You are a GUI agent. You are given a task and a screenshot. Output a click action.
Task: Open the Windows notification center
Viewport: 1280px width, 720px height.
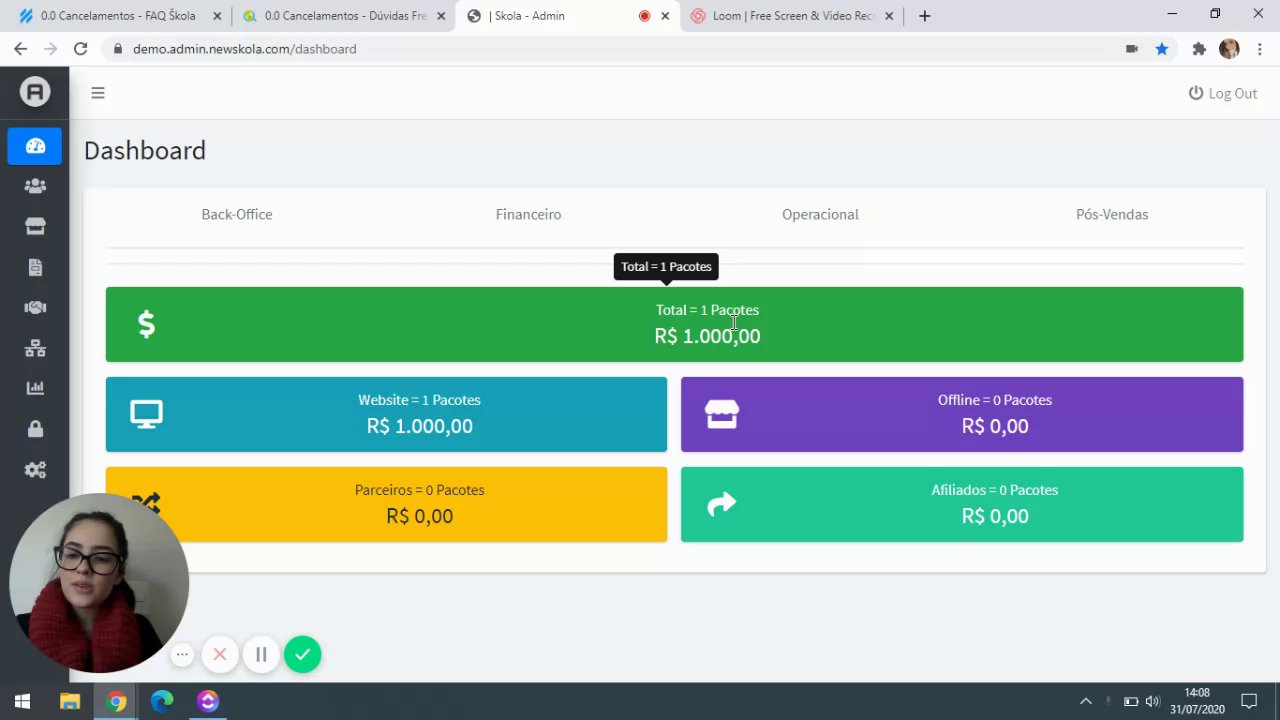click(1249, 702)
